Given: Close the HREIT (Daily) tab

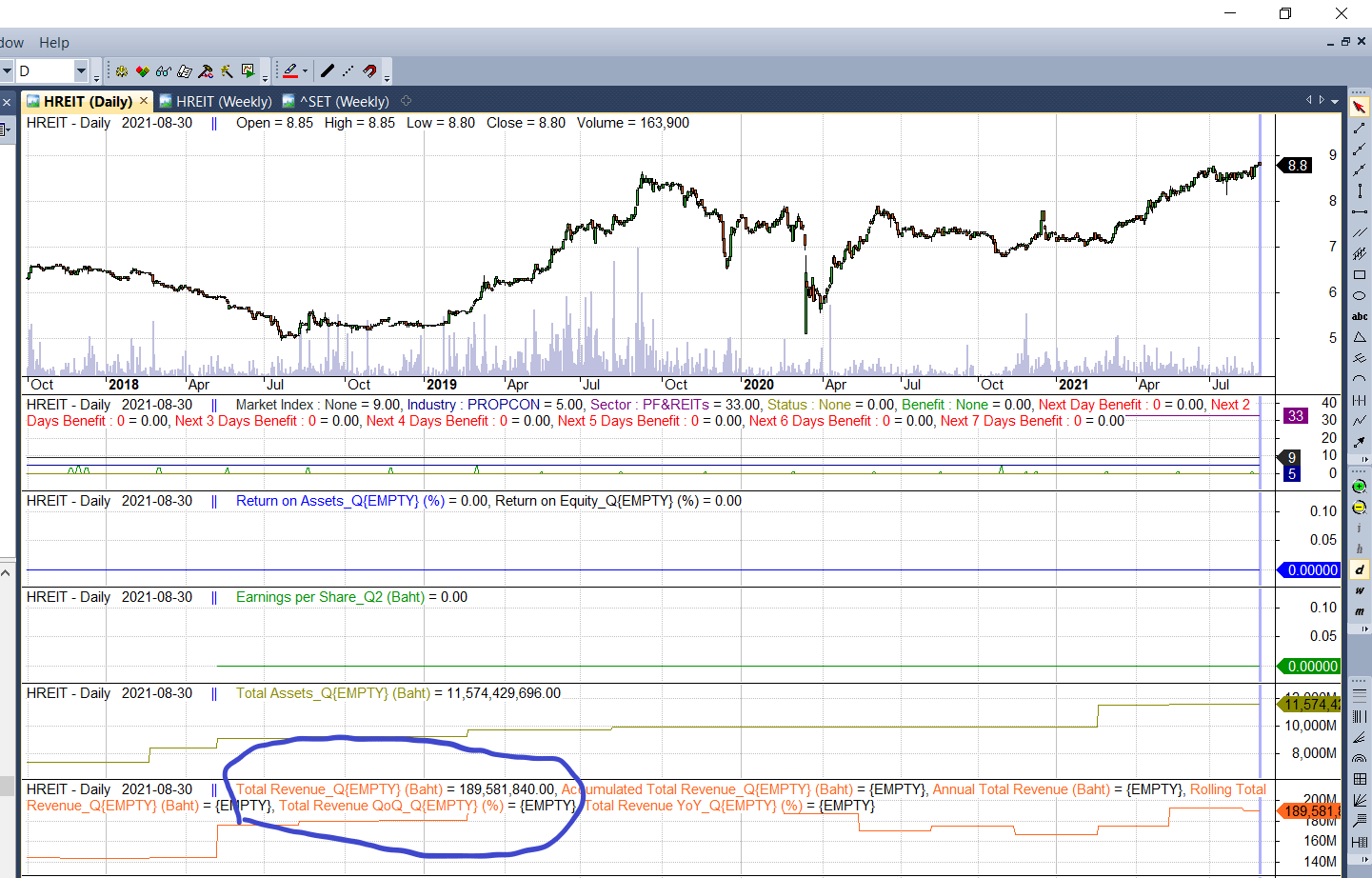Looking at the screenshot, I should 144,101.
